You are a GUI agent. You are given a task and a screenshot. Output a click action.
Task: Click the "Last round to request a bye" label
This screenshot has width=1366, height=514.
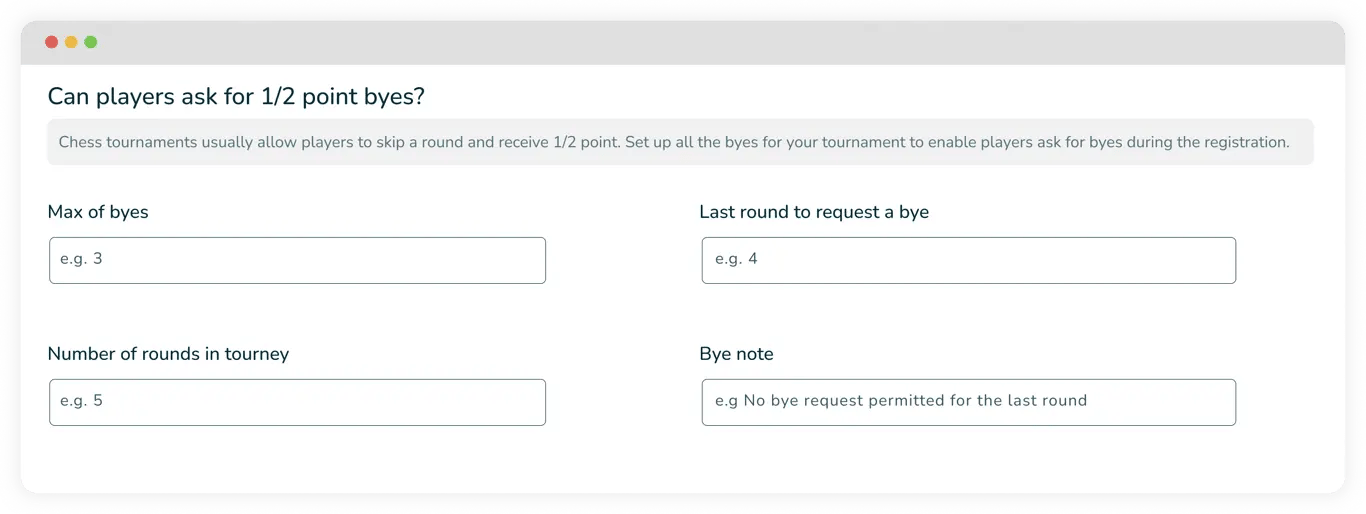(x=814, y=212)
